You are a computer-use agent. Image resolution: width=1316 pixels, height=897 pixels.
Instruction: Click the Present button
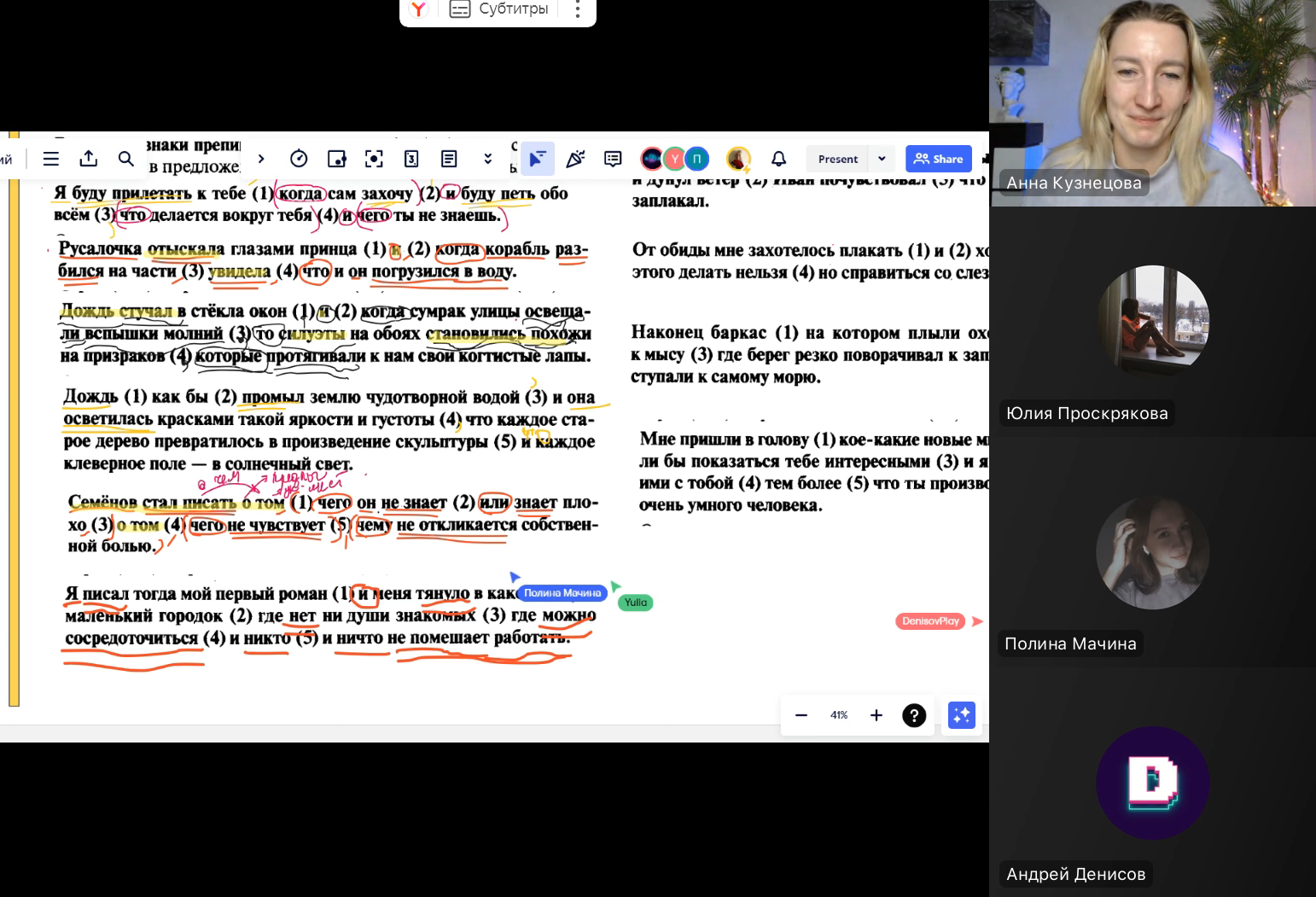[x=837, y=159]
